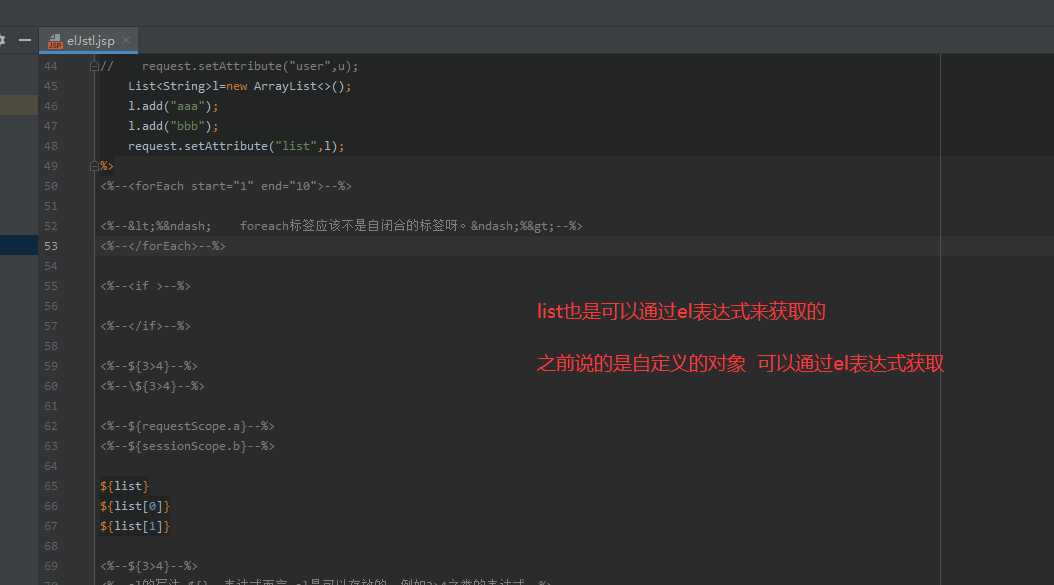Click the commented request.setAttribute("user",u) line
1054x585 pixels.
pyautogui.click(x=229, y=67)
